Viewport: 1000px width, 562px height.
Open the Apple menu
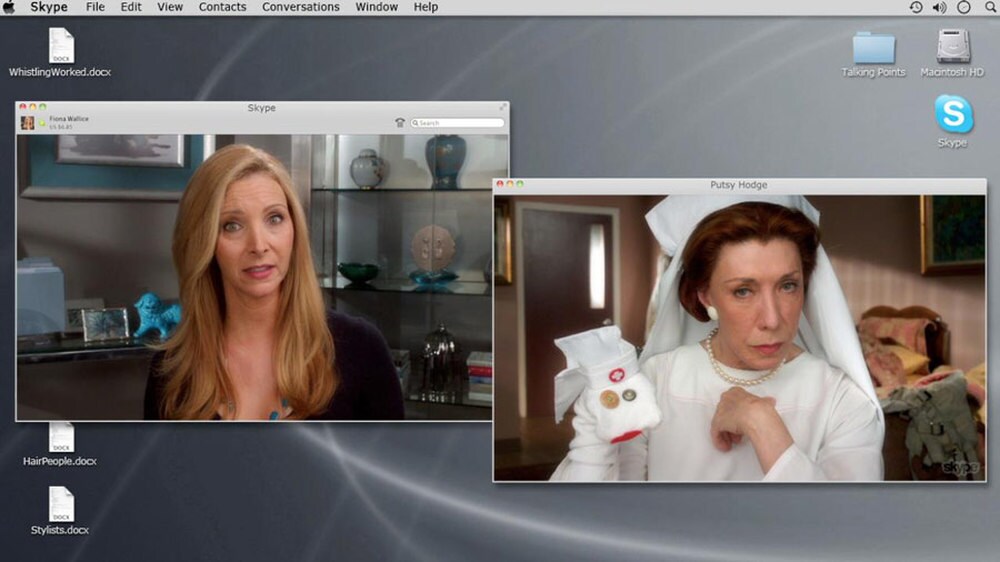[x=9, y=7]
